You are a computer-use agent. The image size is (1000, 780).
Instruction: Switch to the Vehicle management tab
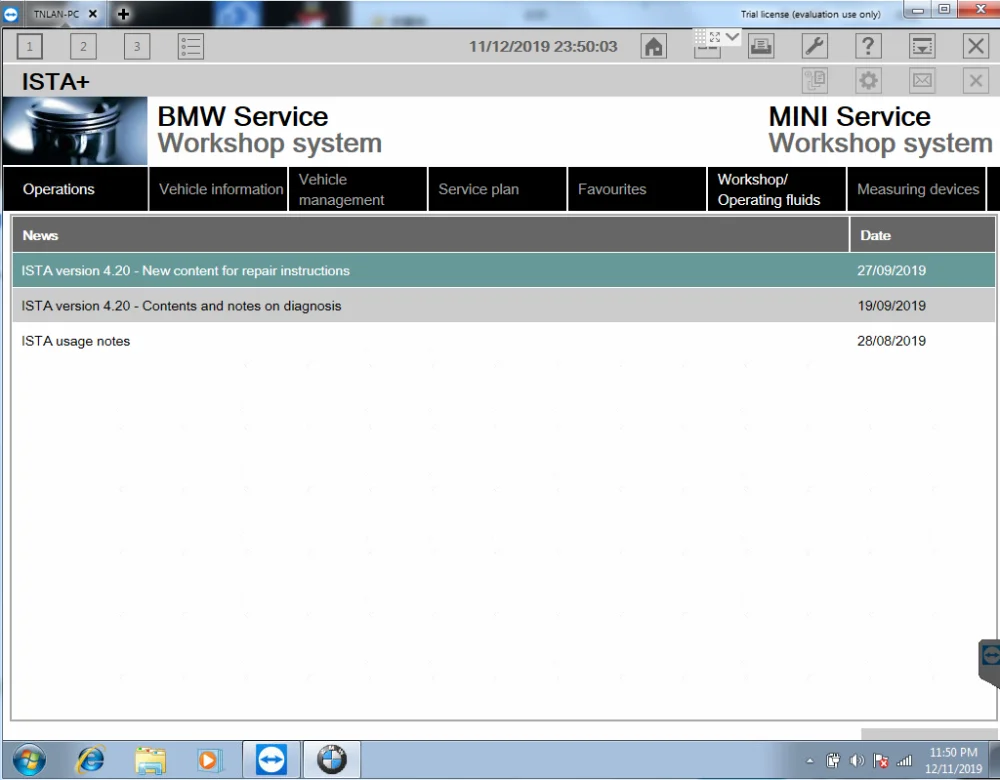[x=358, y=189]
